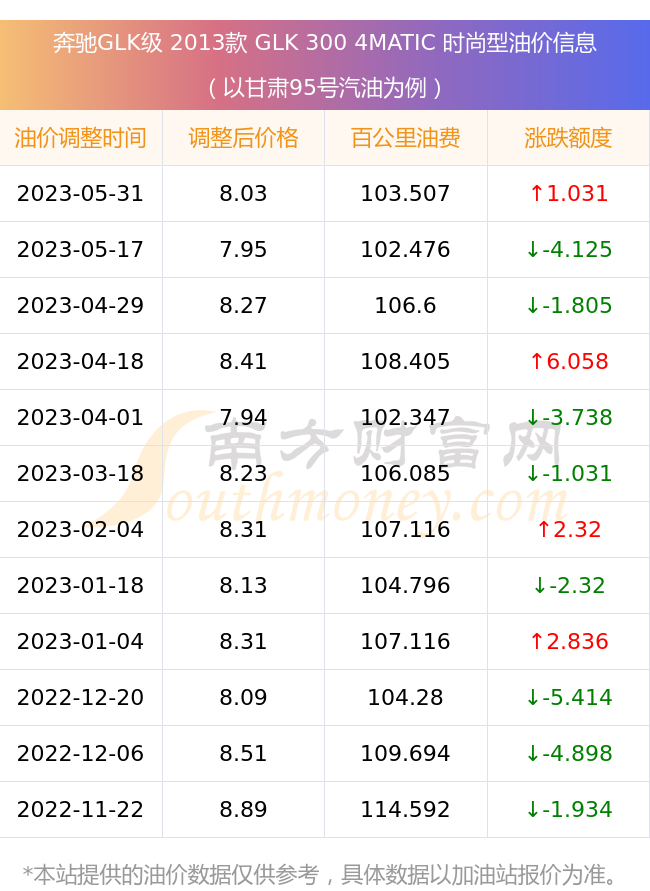The image size is (650, 891).
Task: Click the 调整后价格 column header
Action: click(243, 138)
